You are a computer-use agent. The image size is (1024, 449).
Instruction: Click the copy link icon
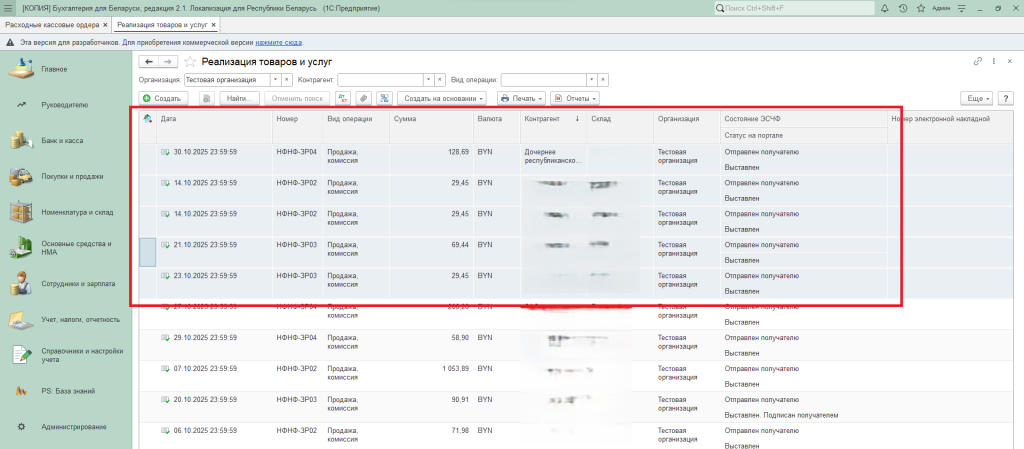tap(977, 62)
